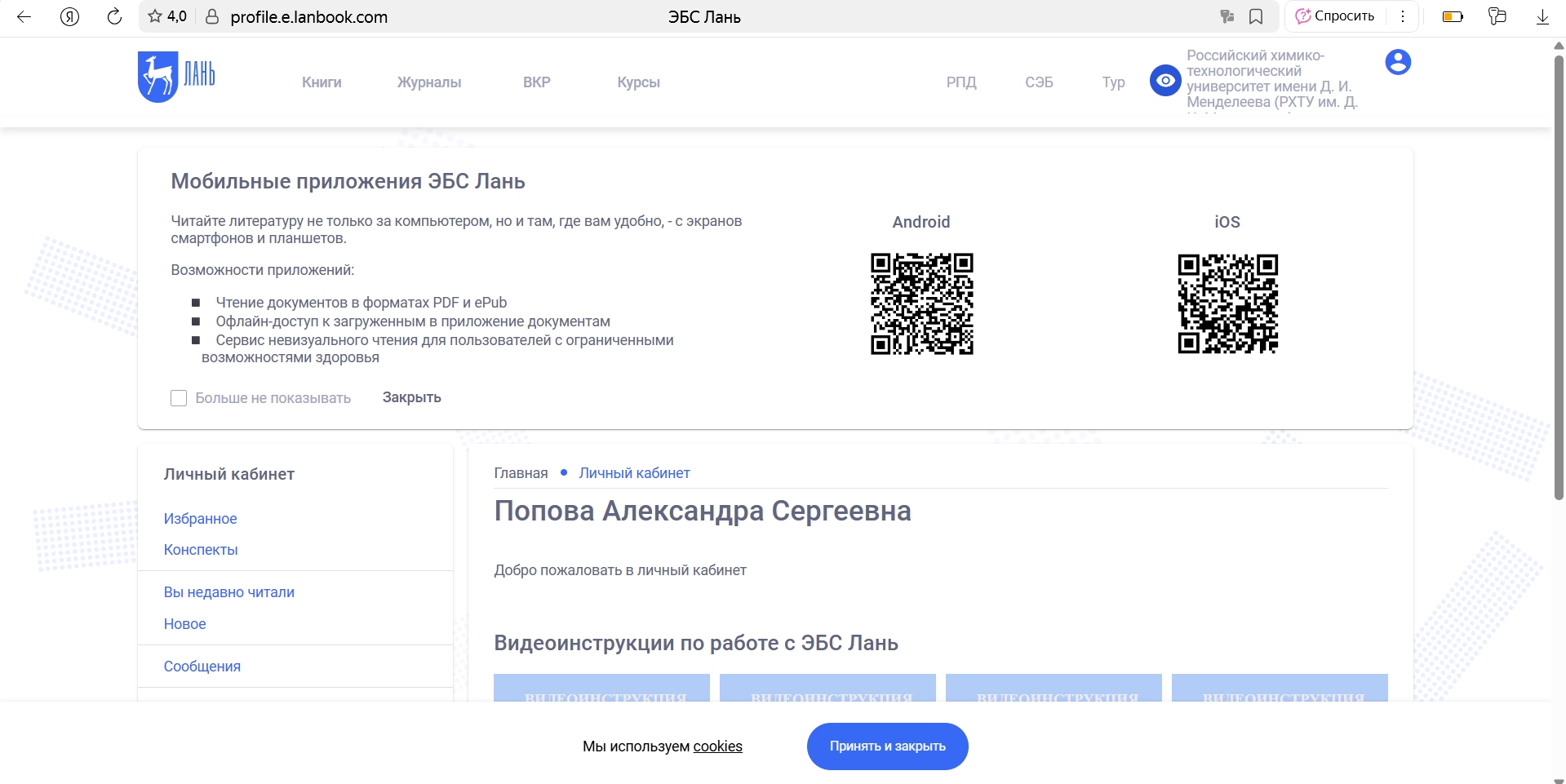
Task: Open the 4.0 site rating star
Action: coord(166,16)
